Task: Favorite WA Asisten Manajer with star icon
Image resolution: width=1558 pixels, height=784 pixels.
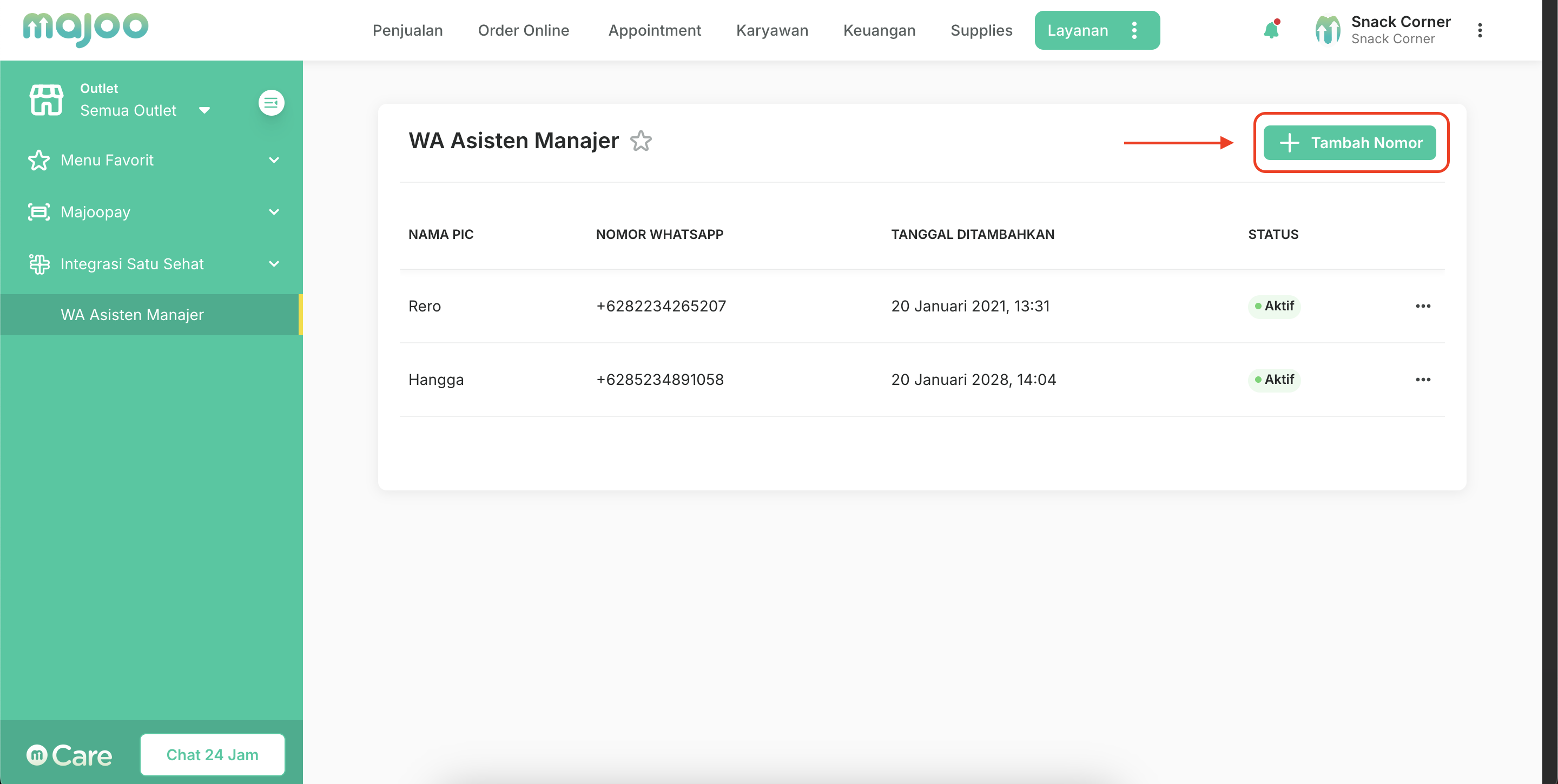Action: pos(641,141)
